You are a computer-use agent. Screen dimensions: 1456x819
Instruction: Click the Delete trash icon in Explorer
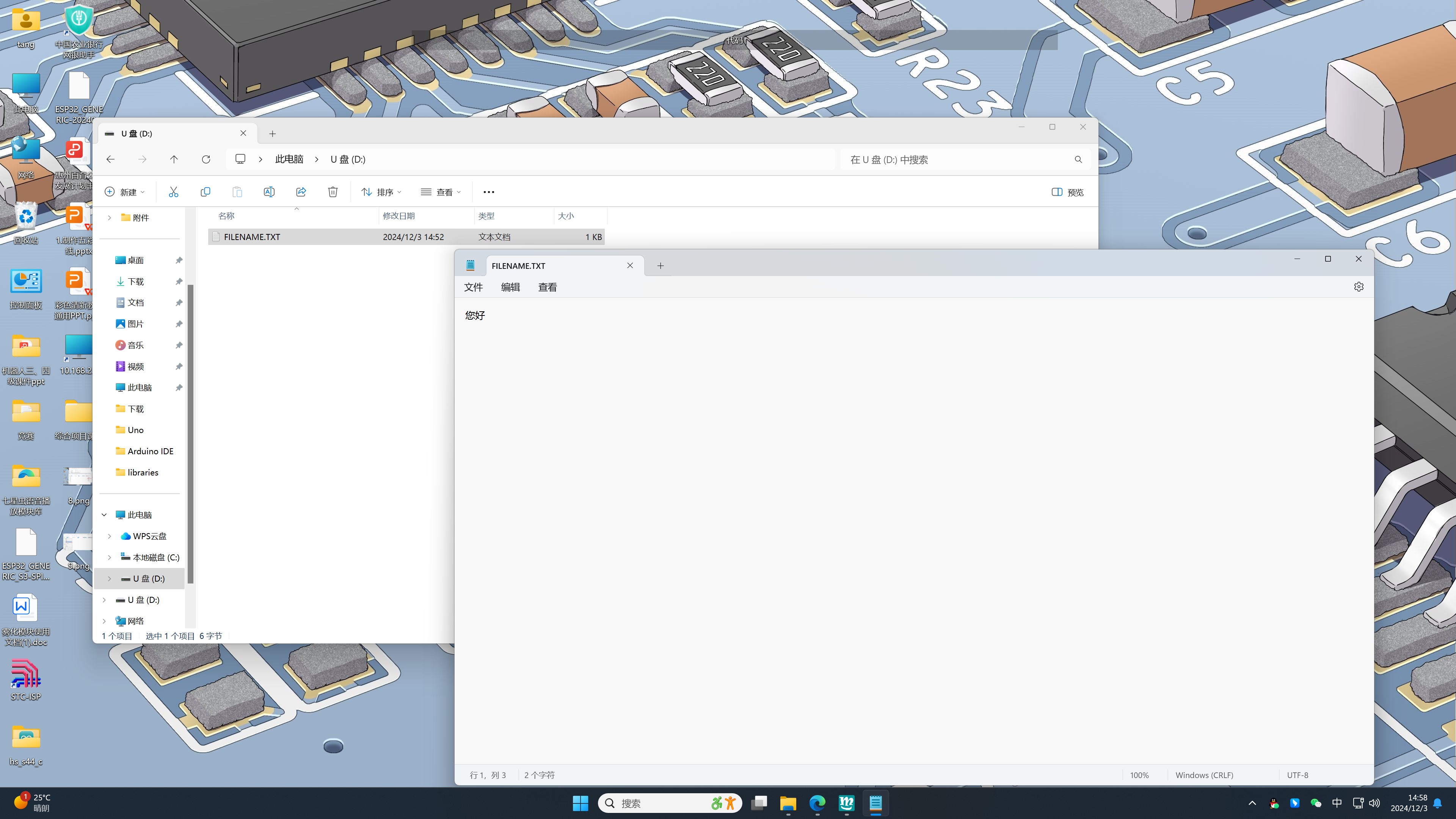coord(333,192)
